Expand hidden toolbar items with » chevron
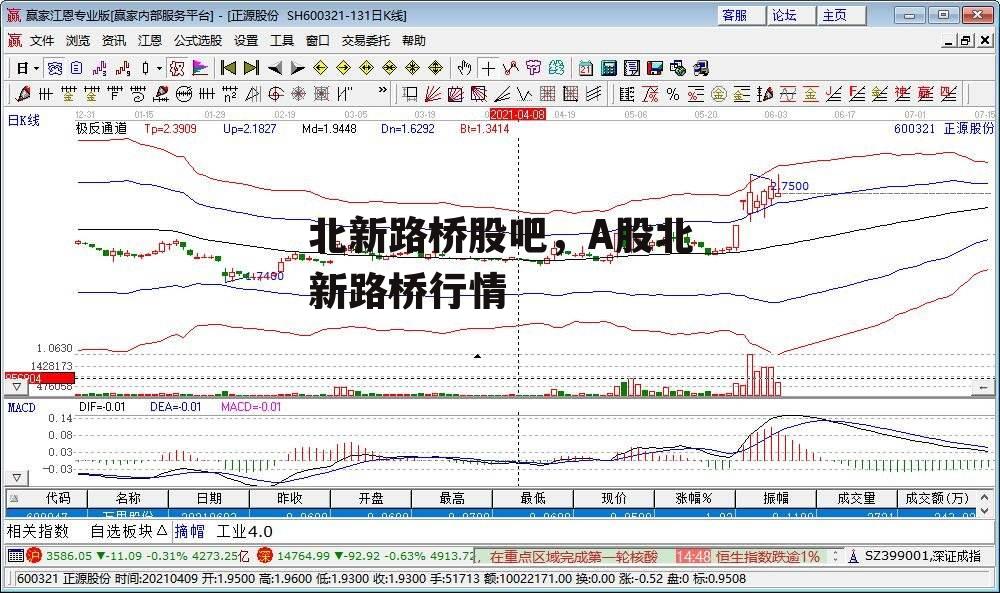 pos(383,91)
